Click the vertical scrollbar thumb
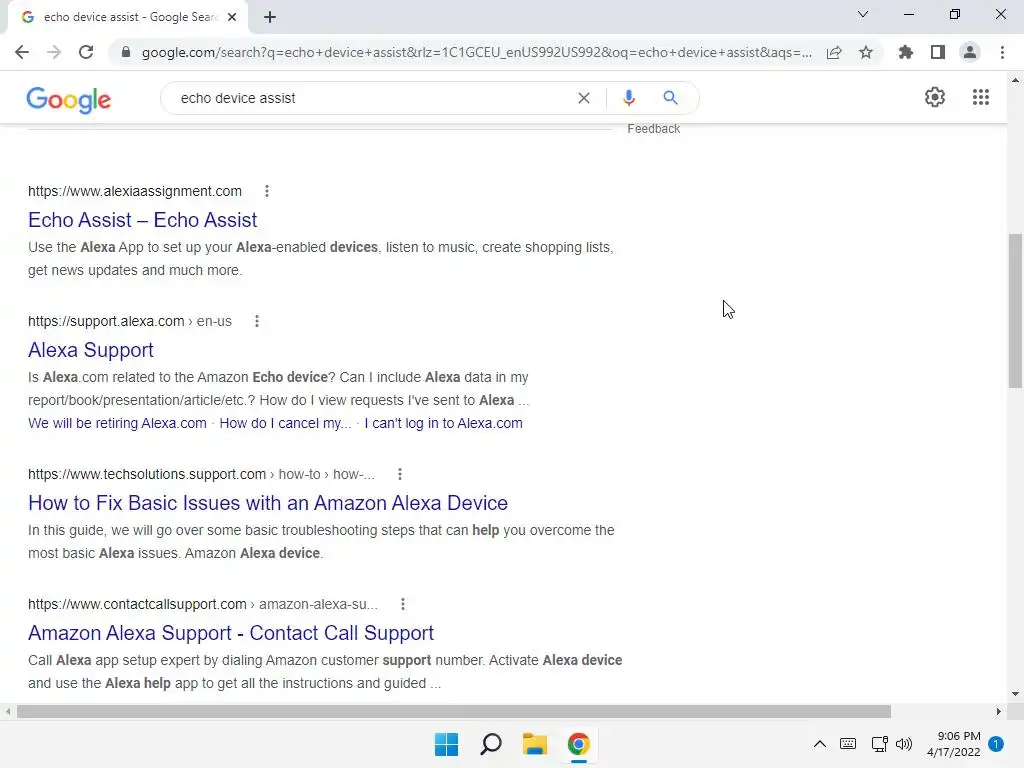Image resolution: width=1024 pixels, height=768 pixels. [x=1016, y=311]
